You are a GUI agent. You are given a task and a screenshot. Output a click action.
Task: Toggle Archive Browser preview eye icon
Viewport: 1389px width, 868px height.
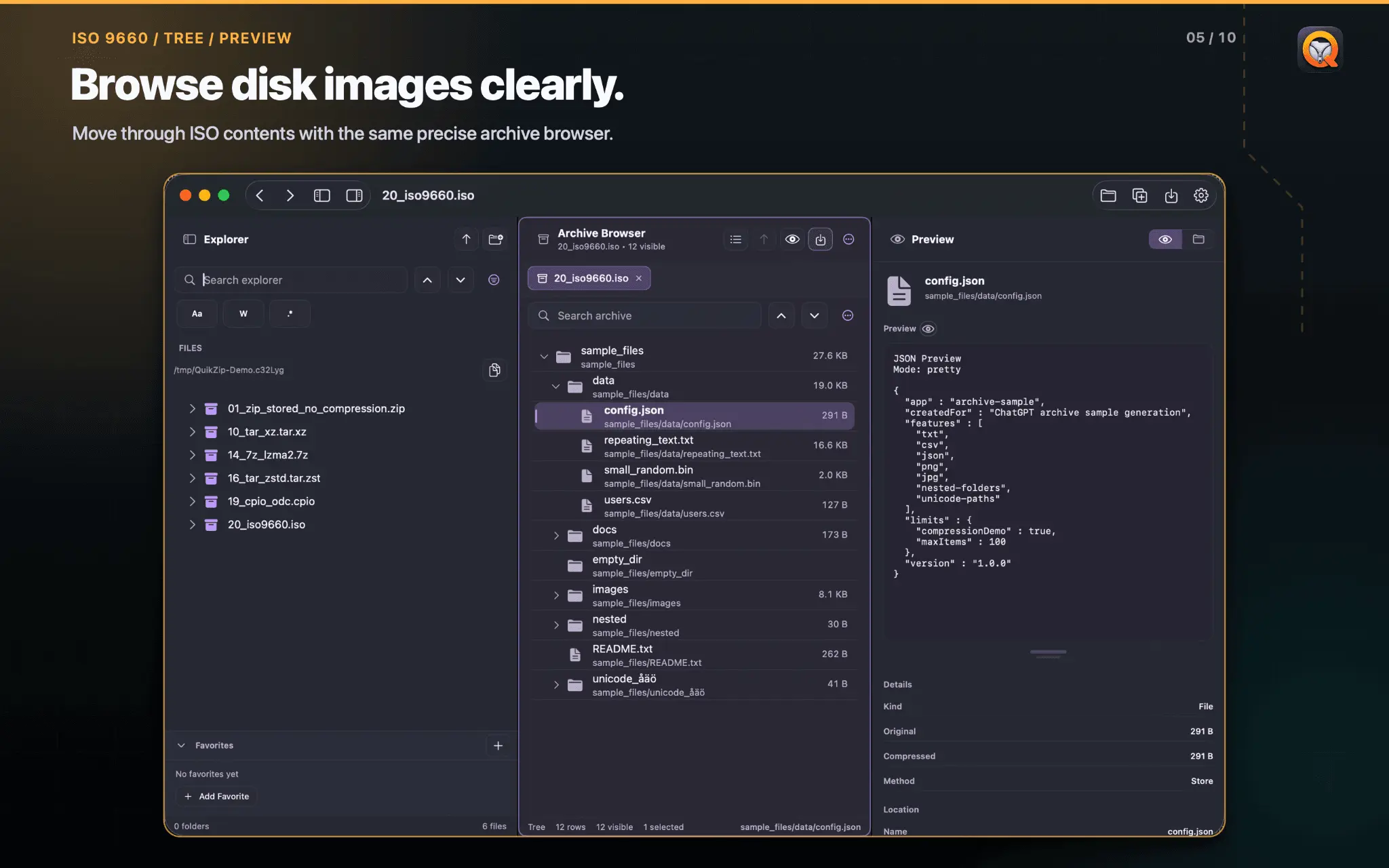click(792, 239)
